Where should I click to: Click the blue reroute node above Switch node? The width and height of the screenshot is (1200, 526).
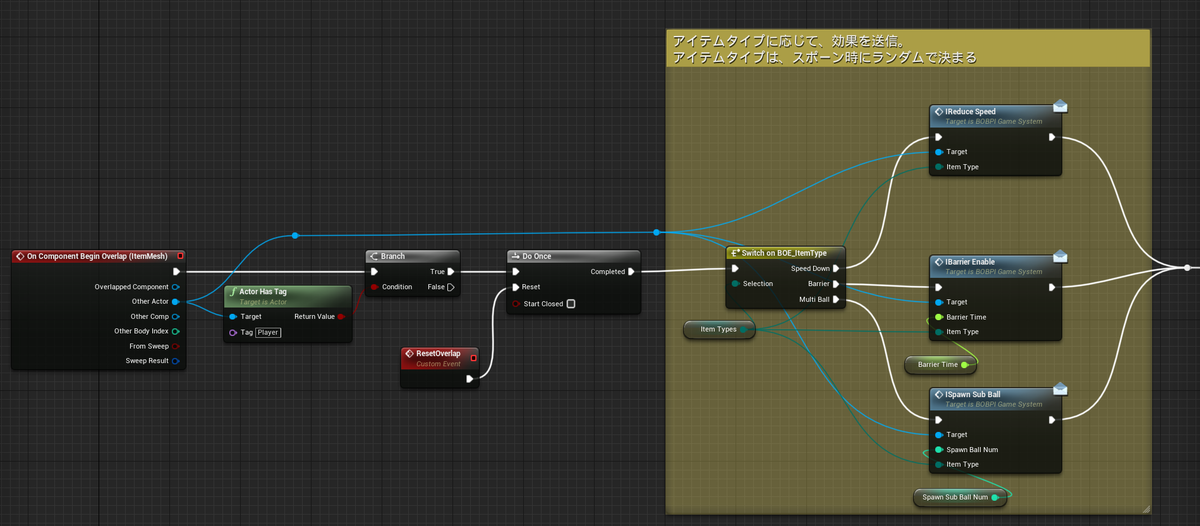click(656, 232)
